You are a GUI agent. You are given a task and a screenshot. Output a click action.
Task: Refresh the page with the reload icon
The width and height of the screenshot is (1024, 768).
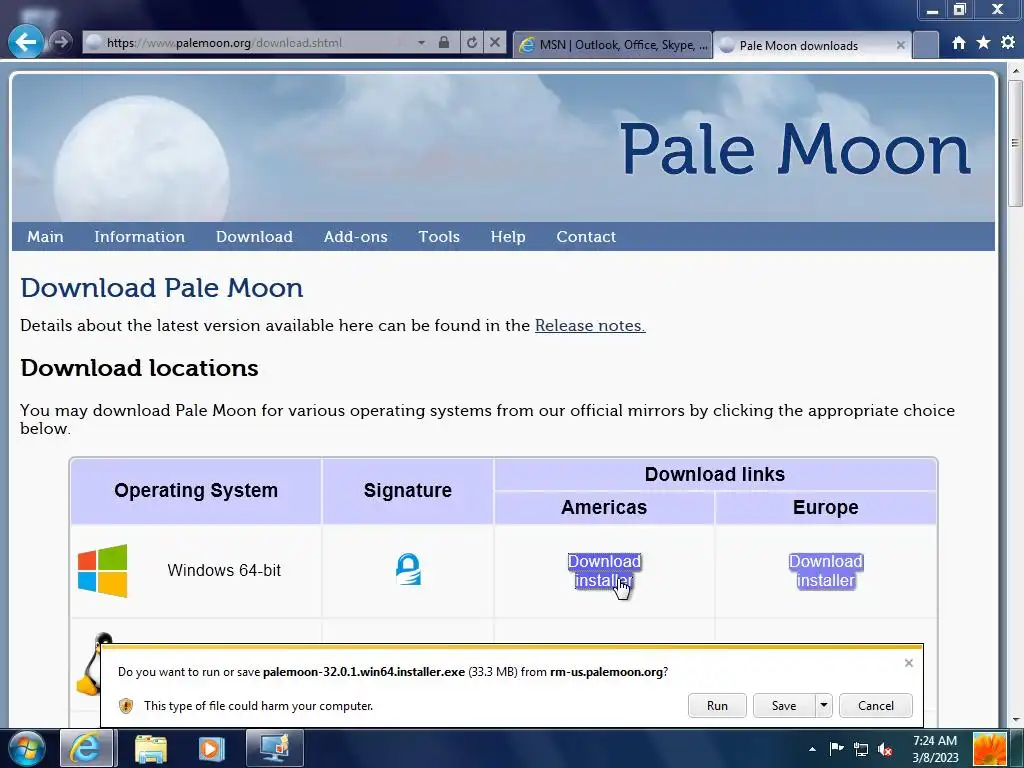pyautogui.click(x=472, y=42)
